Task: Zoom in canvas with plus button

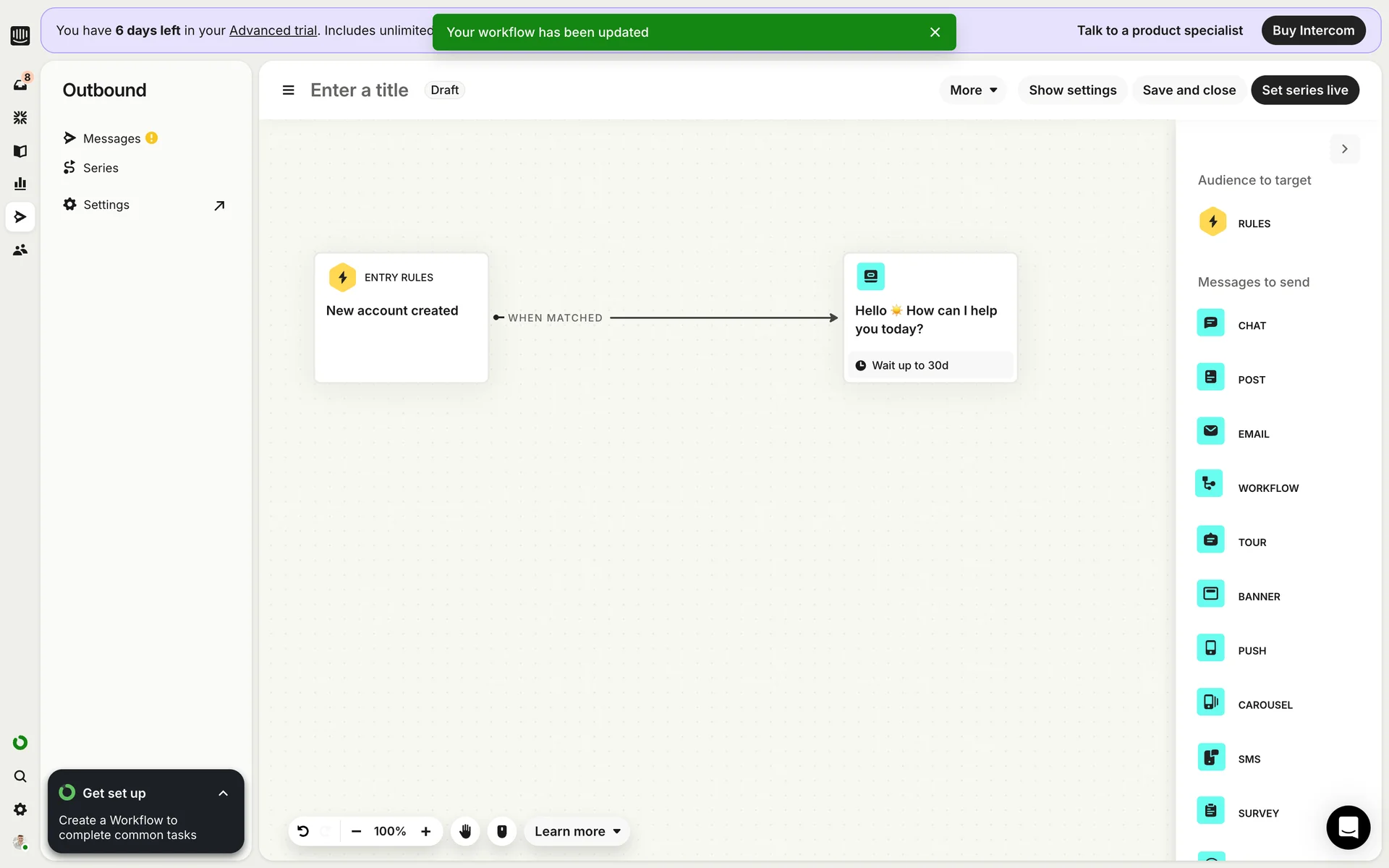Action: (426, 831)
